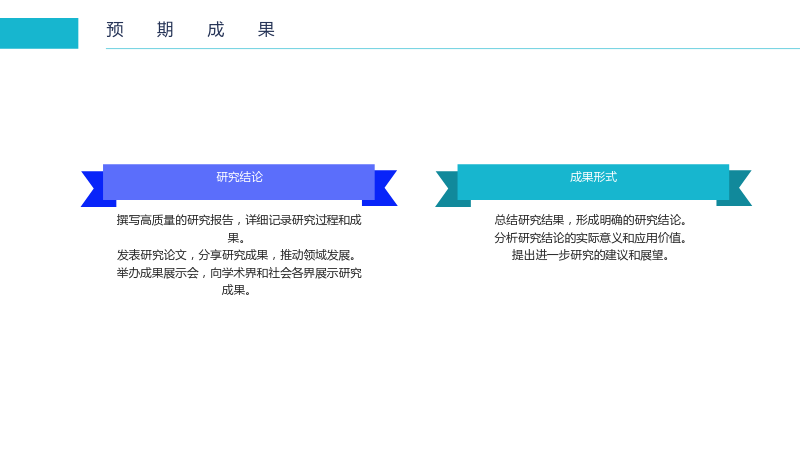
Task: Click the line 发表研究论文,分享研究成果
Action: [x=237, y=255]
